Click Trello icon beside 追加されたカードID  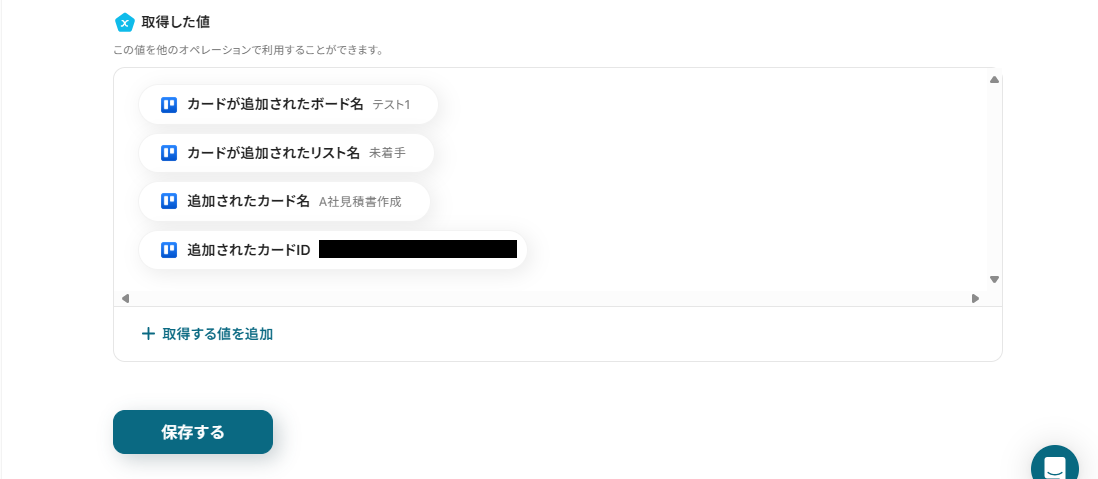pyautogui.click(x=169, y=250)
